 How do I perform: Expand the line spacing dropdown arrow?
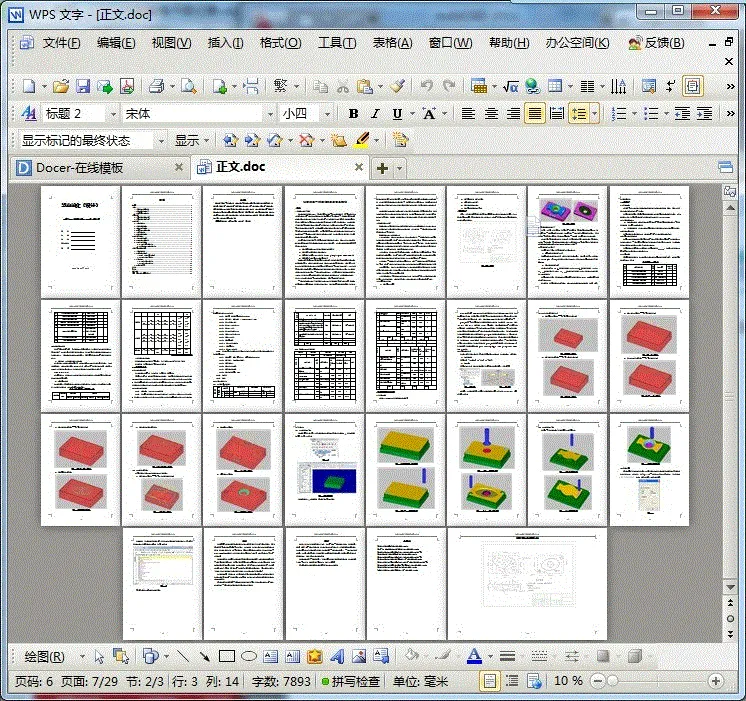[x=595, y=114]
